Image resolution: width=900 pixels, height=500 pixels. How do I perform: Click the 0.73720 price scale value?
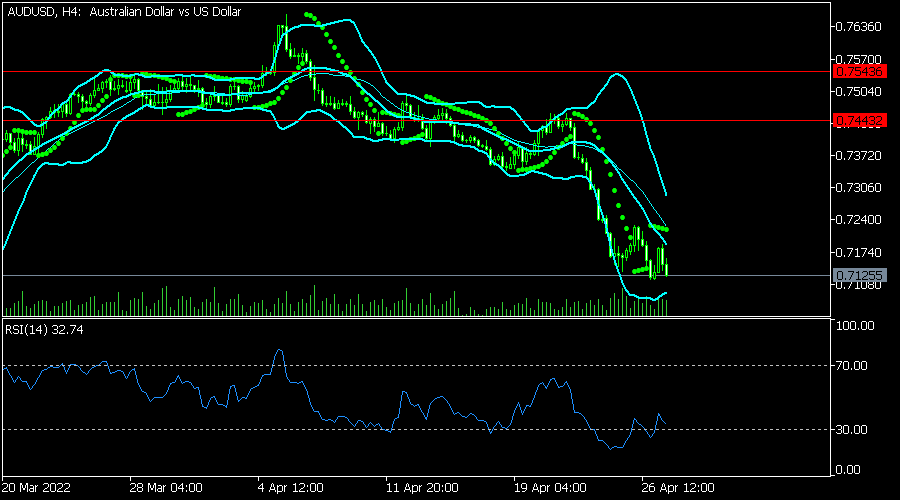[858, 156]
